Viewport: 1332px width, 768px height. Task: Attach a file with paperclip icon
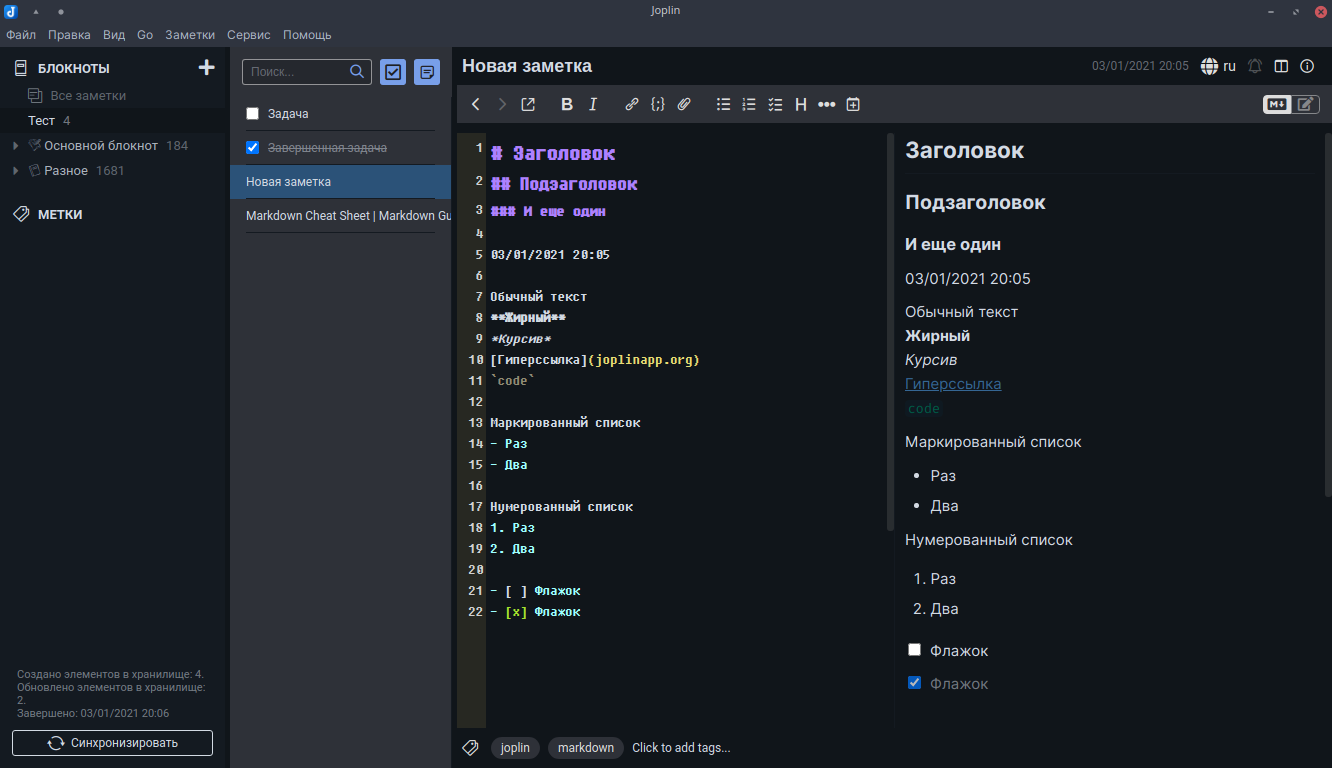pos(684,104)
